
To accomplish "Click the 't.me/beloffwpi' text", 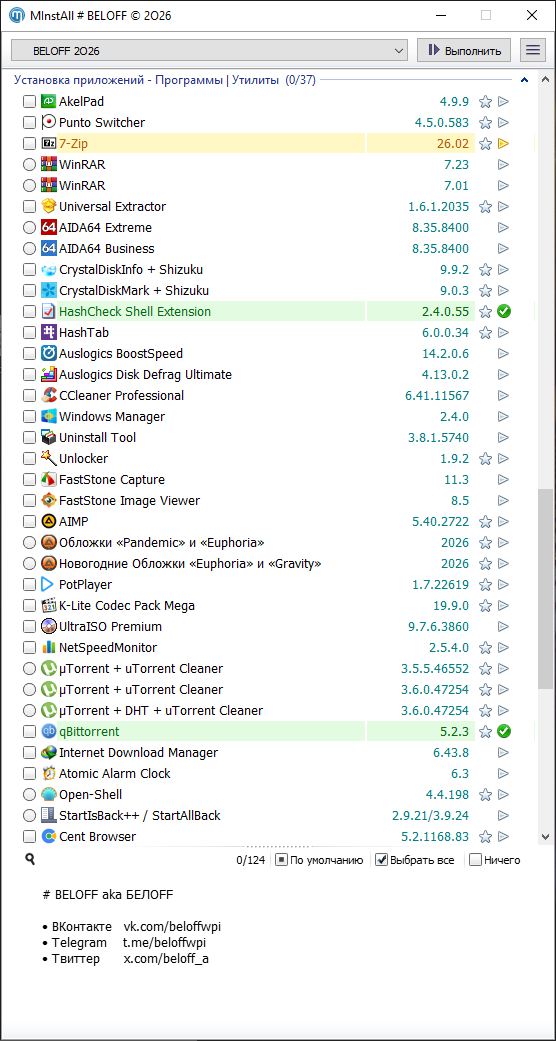I will [x=165, y=943].
